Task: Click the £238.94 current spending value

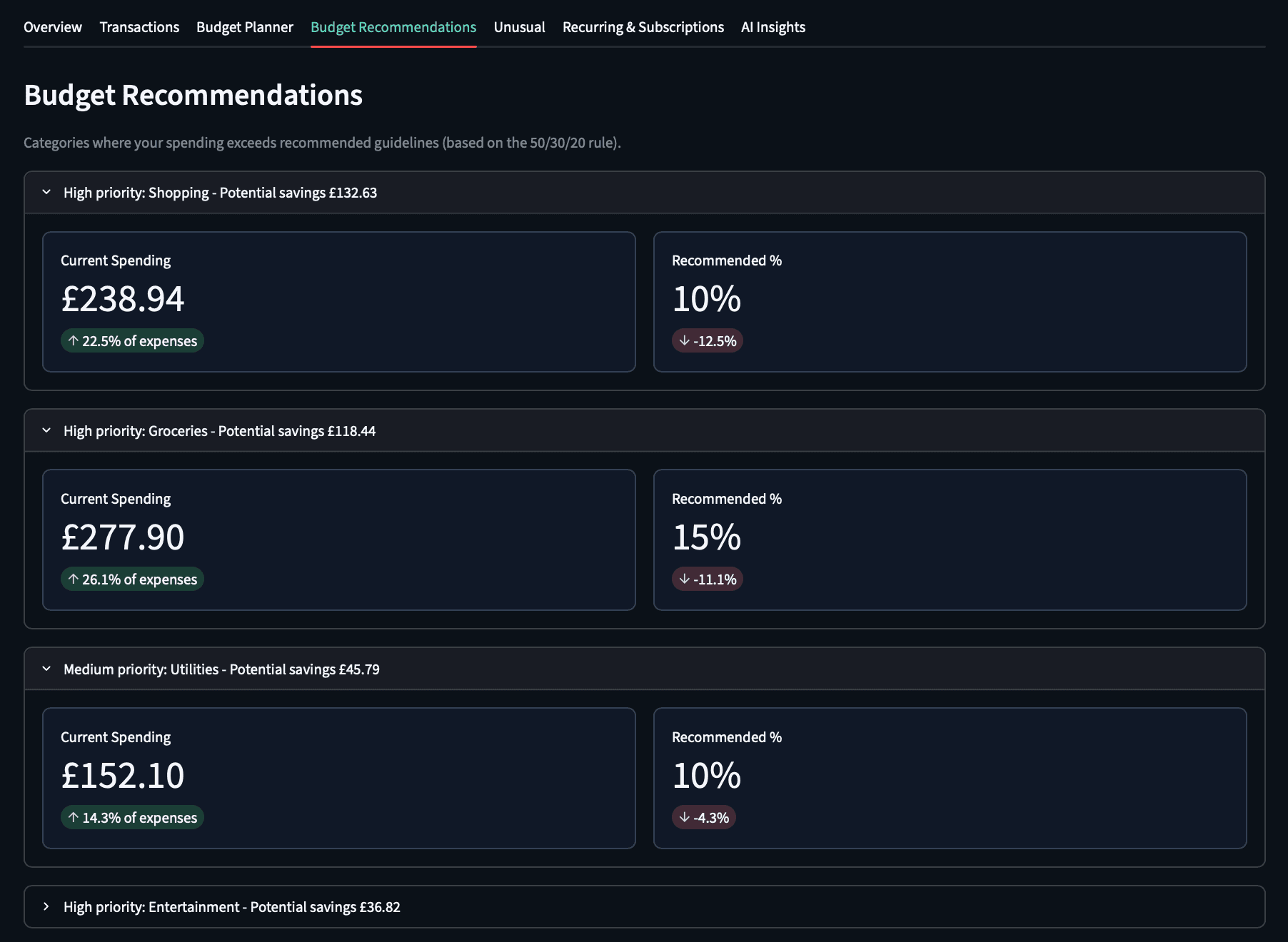Action: 123,298
